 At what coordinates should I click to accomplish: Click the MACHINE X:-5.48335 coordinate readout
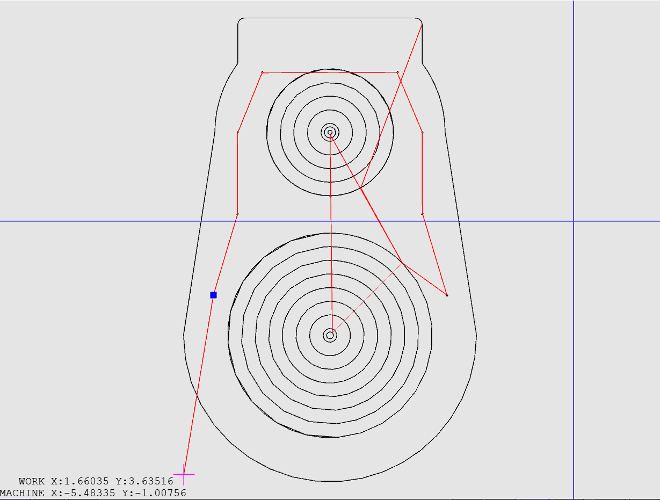pyautogui.click(x=58, y=492)
